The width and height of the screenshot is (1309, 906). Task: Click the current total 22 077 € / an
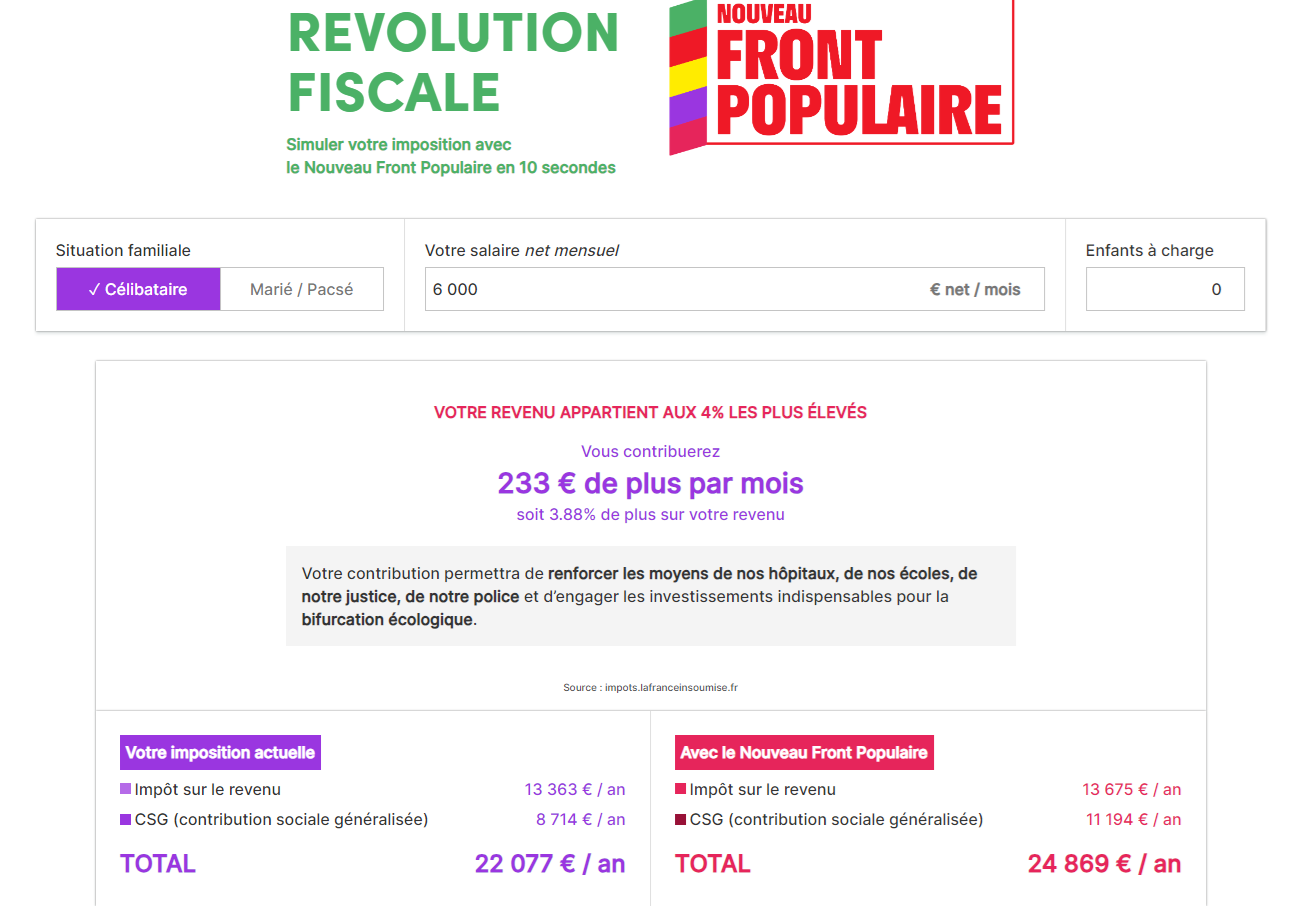click(550, 864)
